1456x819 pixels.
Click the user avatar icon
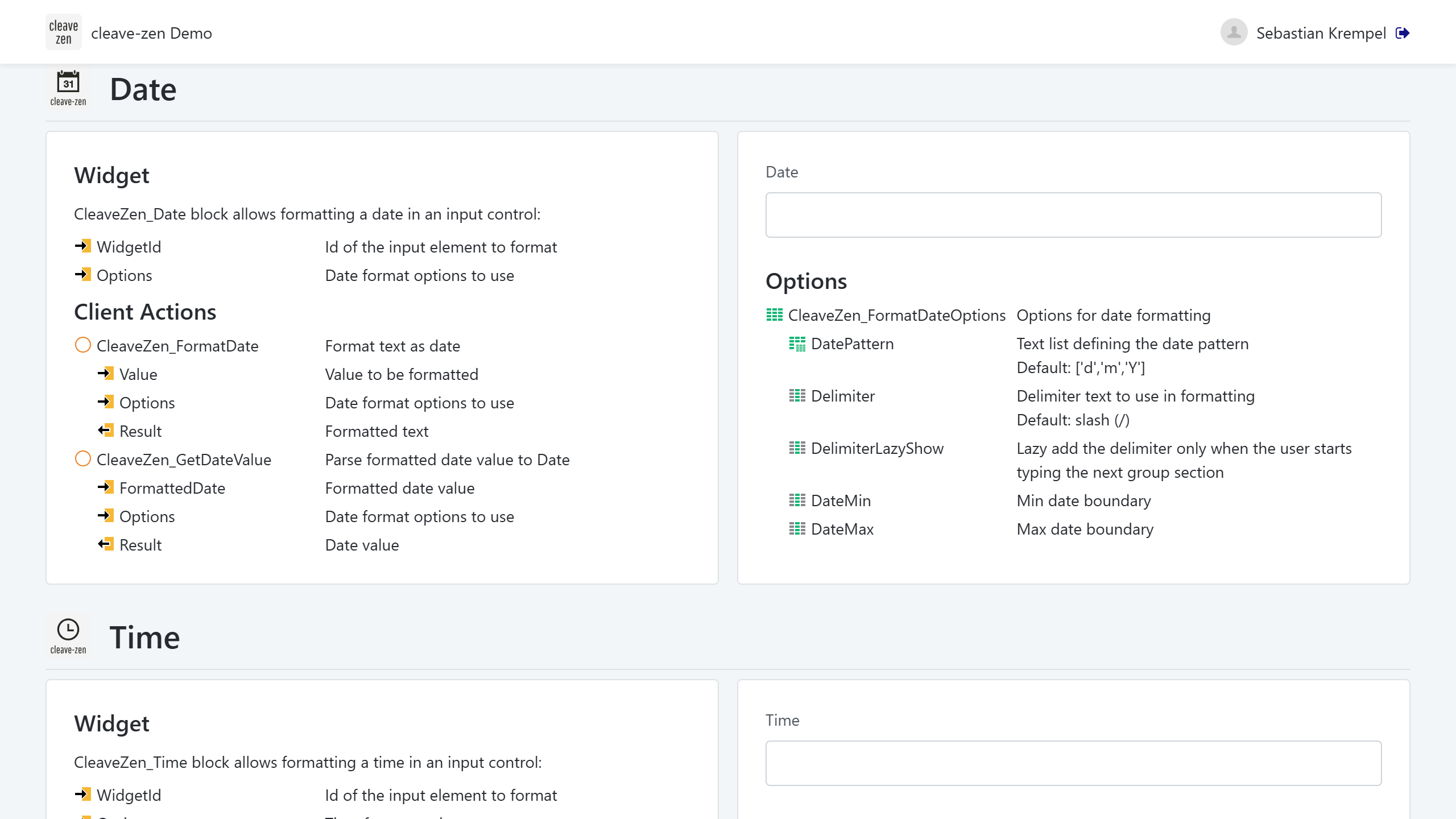click(1234, 32)
